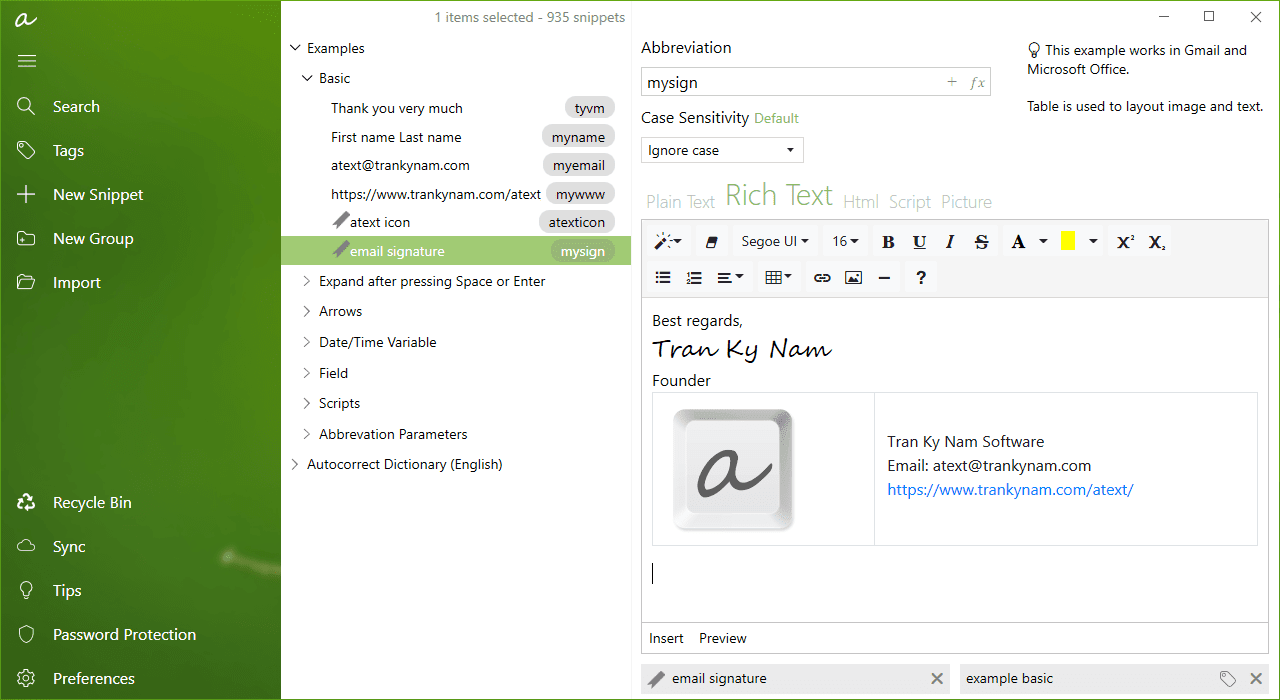Open the font color dropdown arrow
This screenshot has width=1280, height=700.
[x=1043, y=241]
